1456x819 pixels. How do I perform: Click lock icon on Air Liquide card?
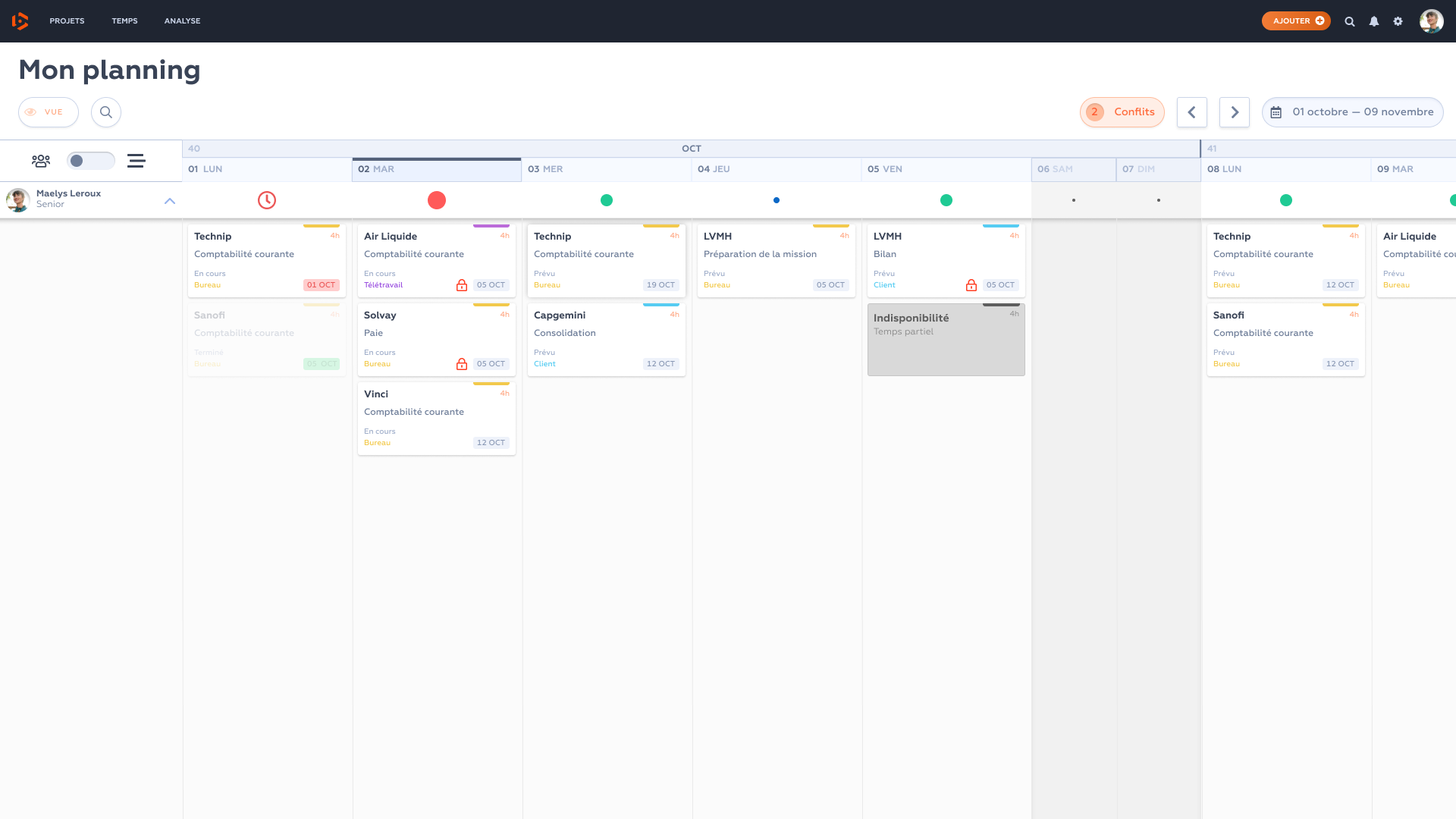(x=462, y=285)
